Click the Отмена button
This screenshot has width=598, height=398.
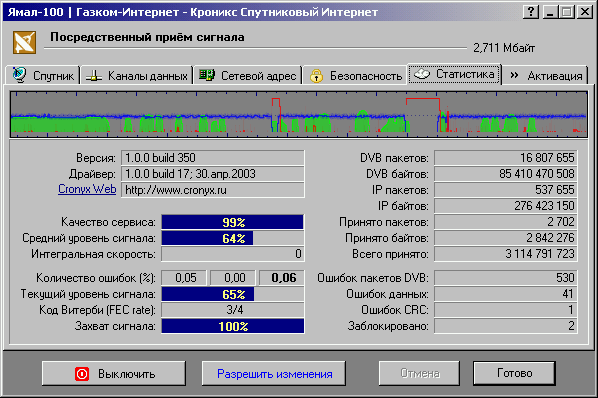pos(419,373)
